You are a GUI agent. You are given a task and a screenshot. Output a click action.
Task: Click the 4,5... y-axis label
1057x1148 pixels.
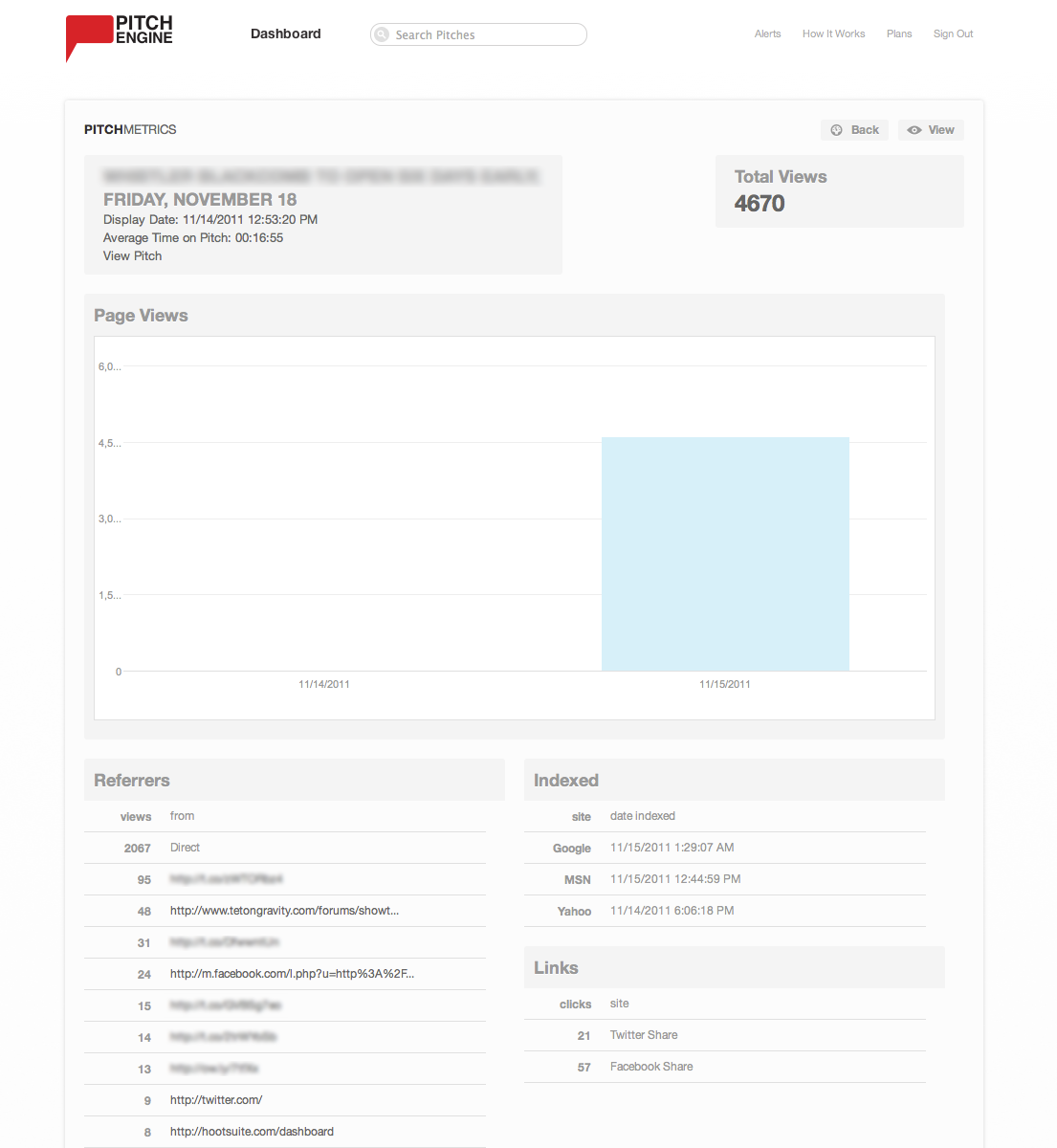click(109, 443)
